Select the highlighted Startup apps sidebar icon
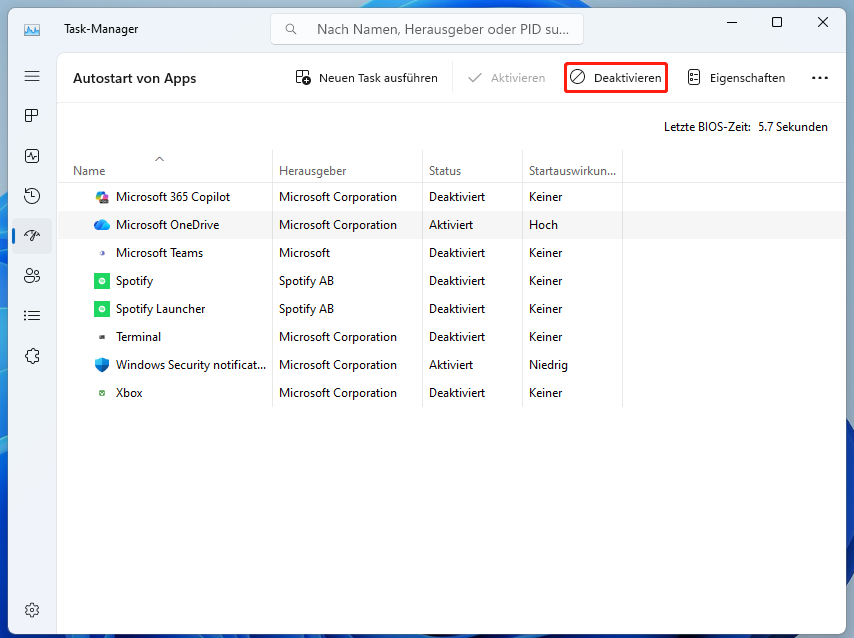Viewport: 854px width, 638px height. pos(31,236)
